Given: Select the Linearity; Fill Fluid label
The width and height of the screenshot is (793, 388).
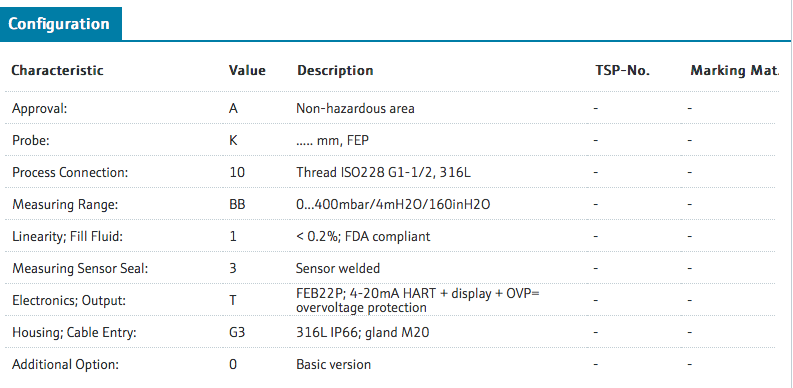Looking at the screenshot, I should click(x=67, y=236).
